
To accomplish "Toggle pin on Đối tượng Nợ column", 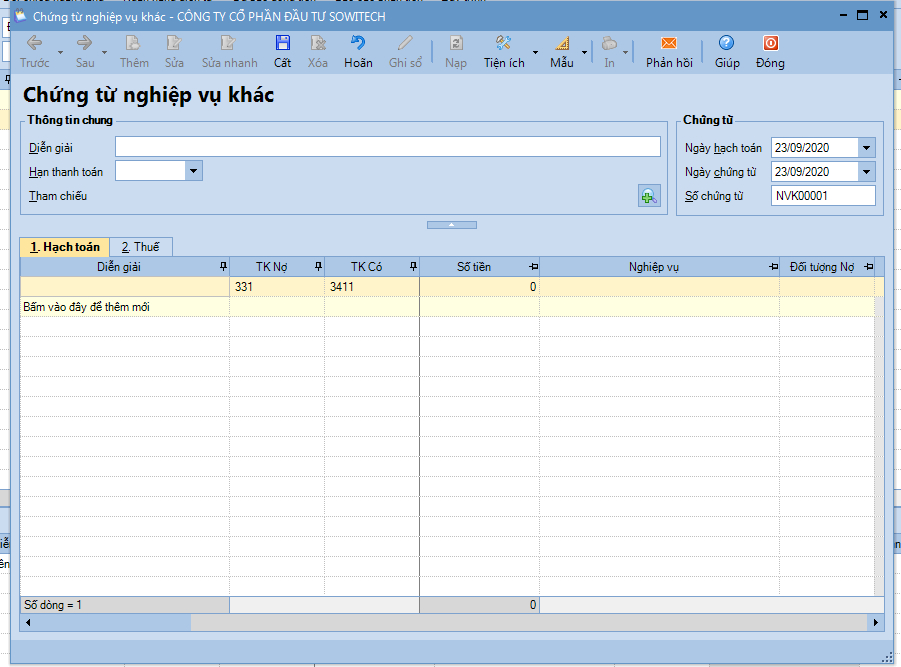I will (868, 267).
